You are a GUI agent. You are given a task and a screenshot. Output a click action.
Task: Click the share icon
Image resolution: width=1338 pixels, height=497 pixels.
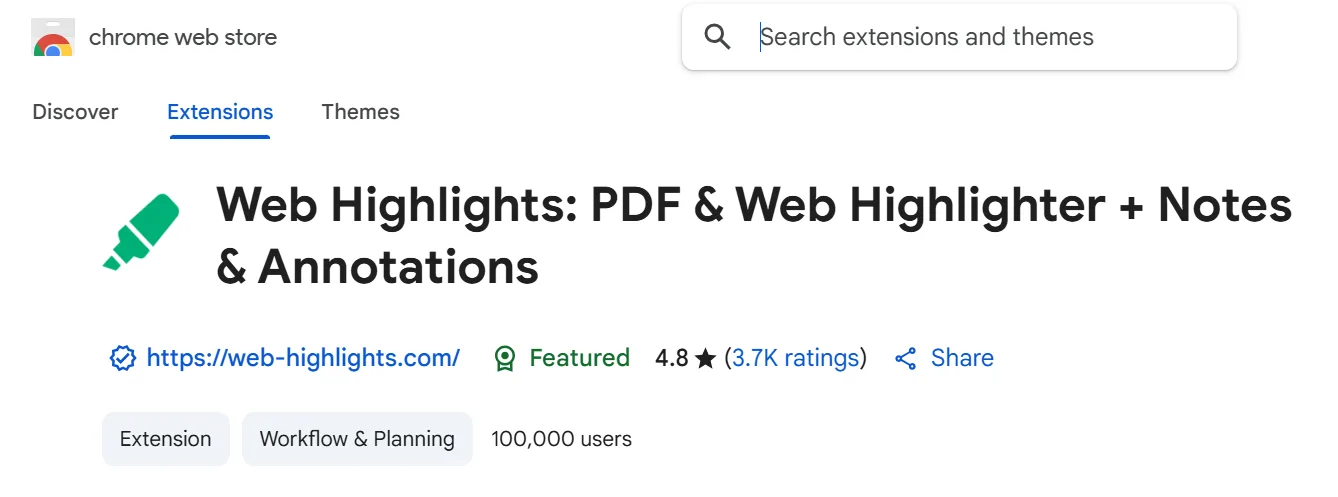click(x=906, y=358)
